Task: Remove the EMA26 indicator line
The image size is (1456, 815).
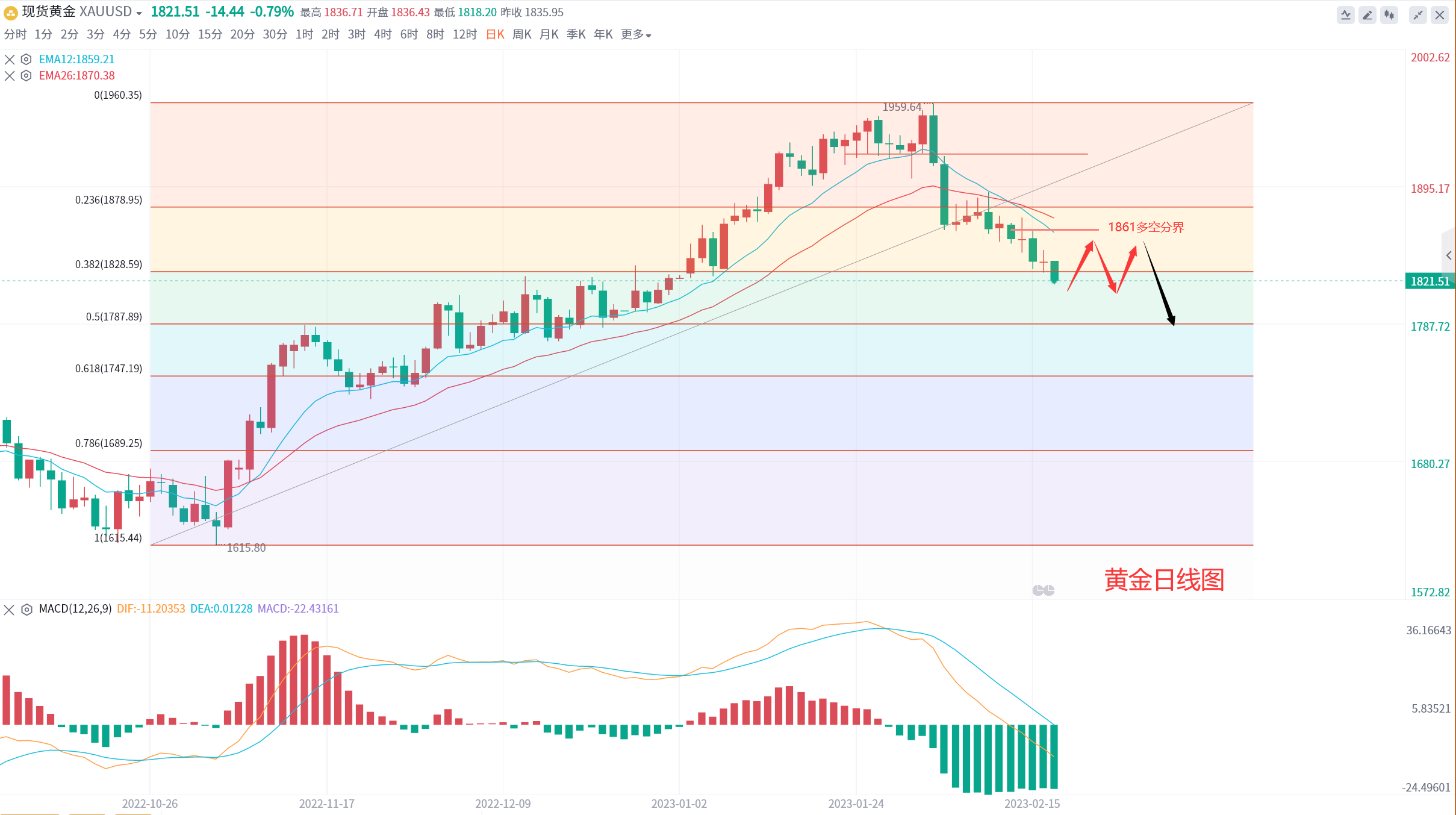Action: [x=10, y=75]
